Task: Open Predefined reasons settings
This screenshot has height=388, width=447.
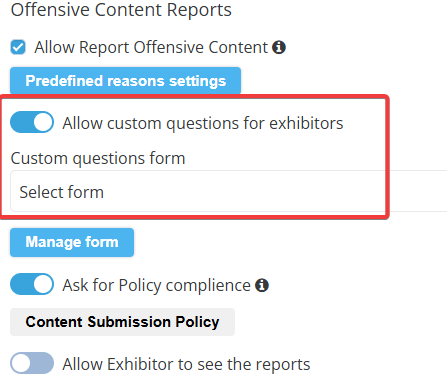Action: (125, 81)
